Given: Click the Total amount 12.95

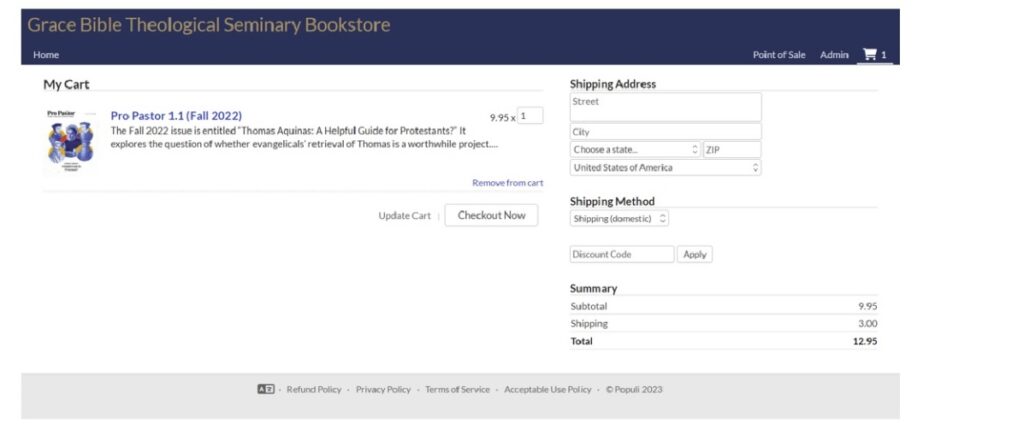Looking at the screenshot, I should 865,341.
